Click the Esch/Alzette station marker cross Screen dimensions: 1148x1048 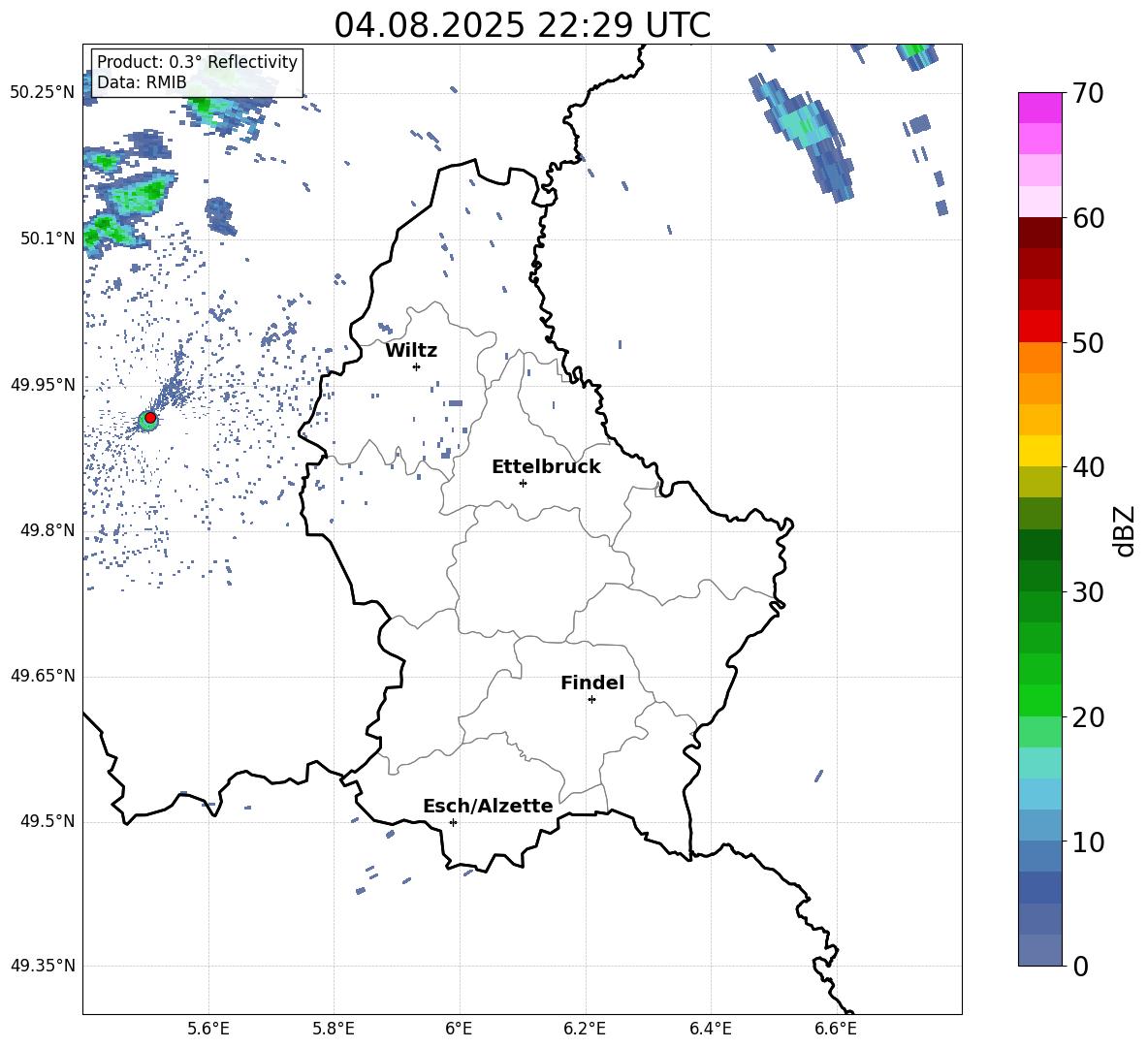[x=453, y=822]
